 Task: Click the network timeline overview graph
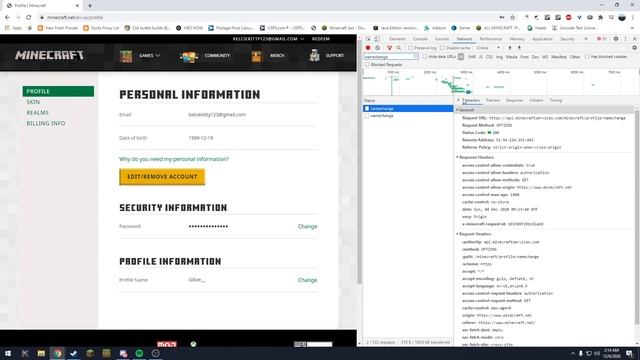click(x=500, y=82)
